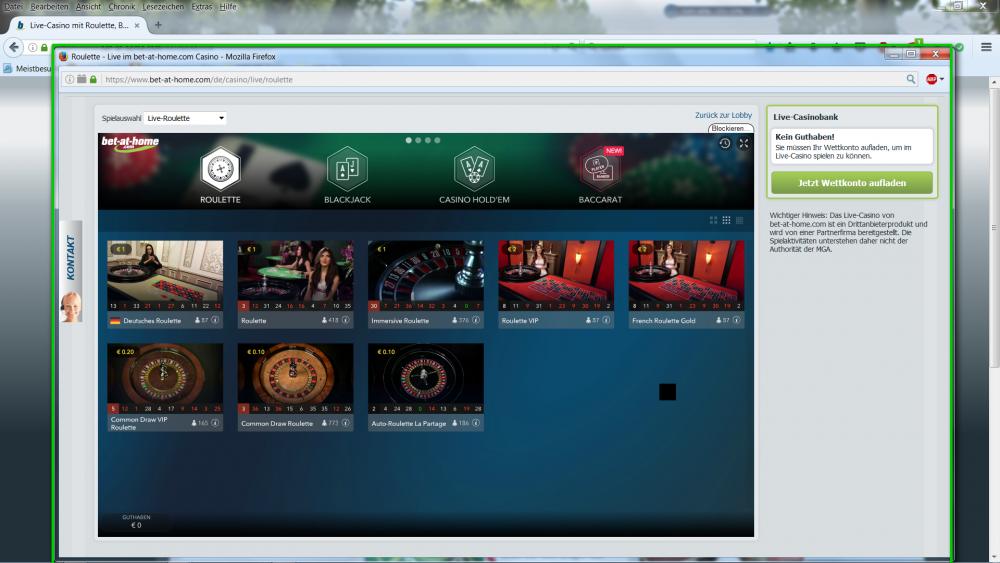This screenshot has width=1000, height=563.
Task: Show info for Common Draw Roulette
Action: (x=346, y=423)
